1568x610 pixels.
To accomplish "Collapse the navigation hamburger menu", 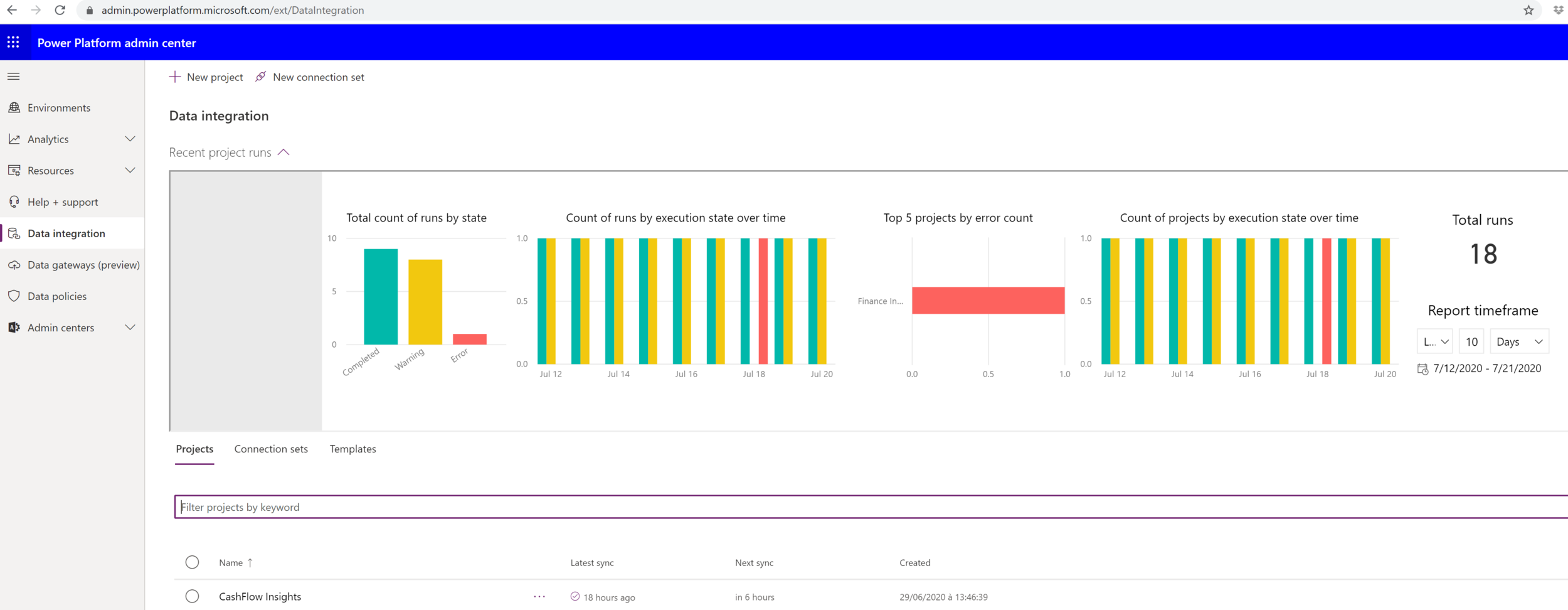I will (13, 77).
